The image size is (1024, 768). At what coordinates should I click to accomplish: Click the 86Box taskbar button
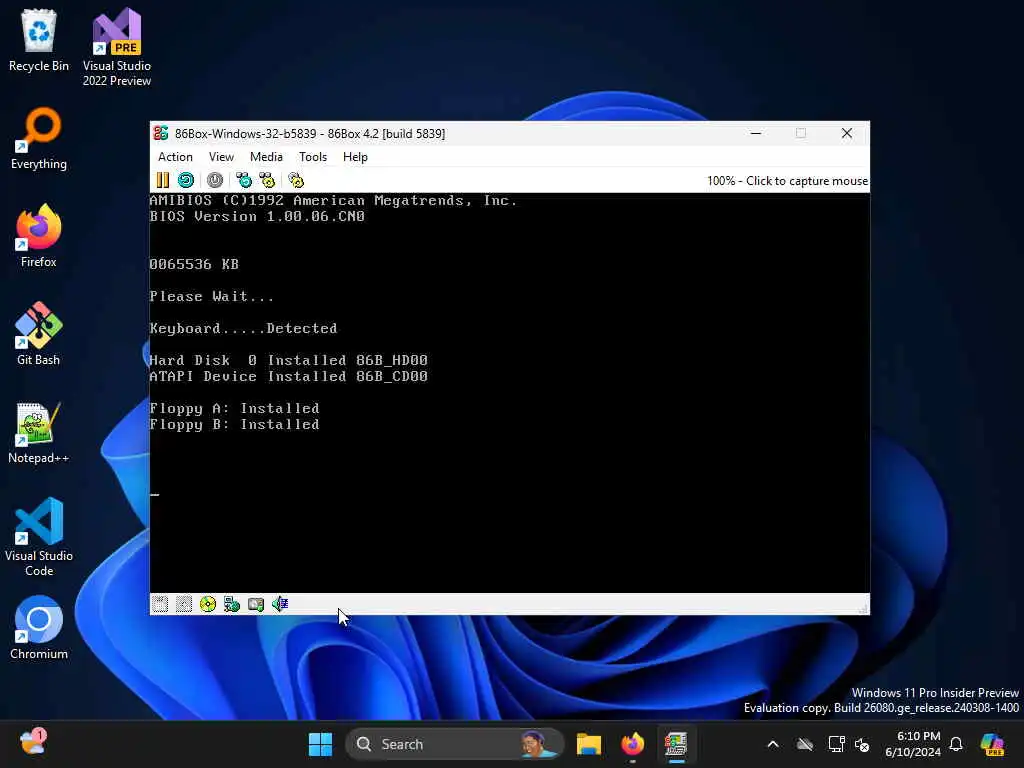[676, 744]
